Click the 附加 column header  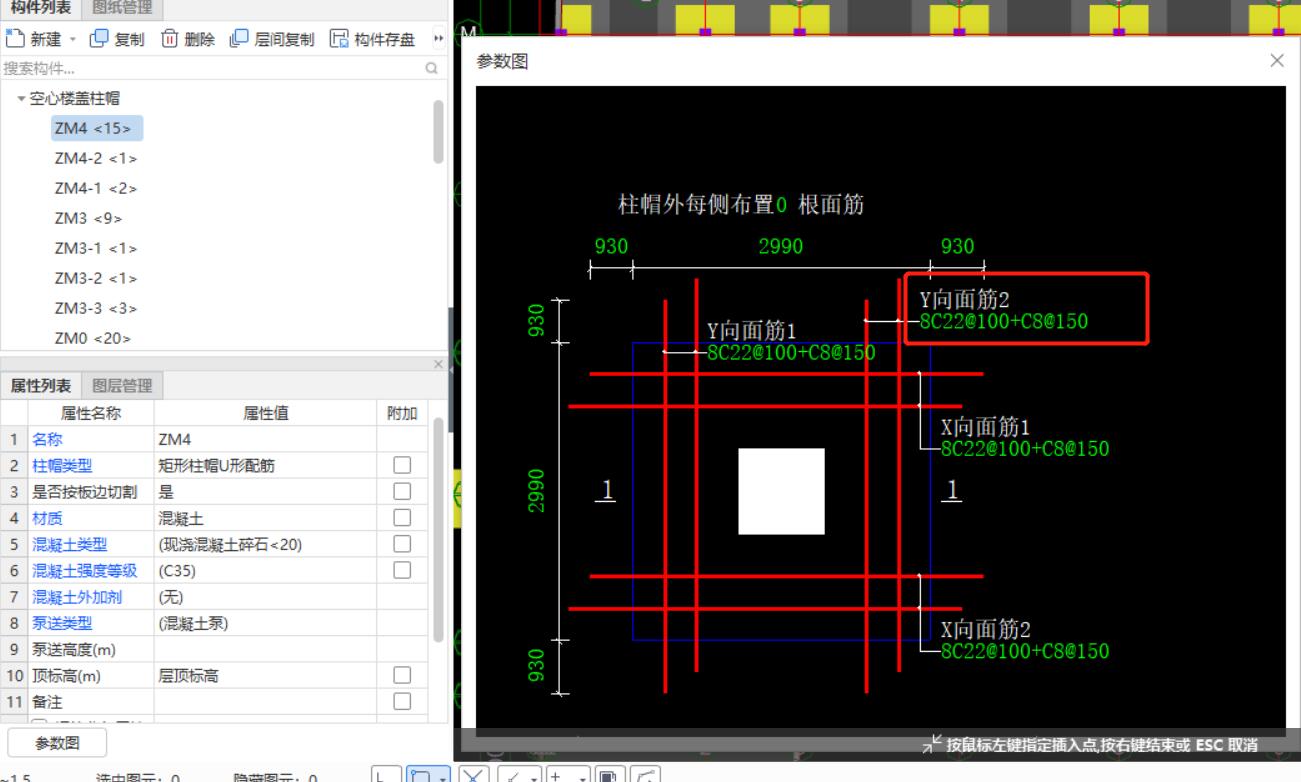[x=402, y=413]
